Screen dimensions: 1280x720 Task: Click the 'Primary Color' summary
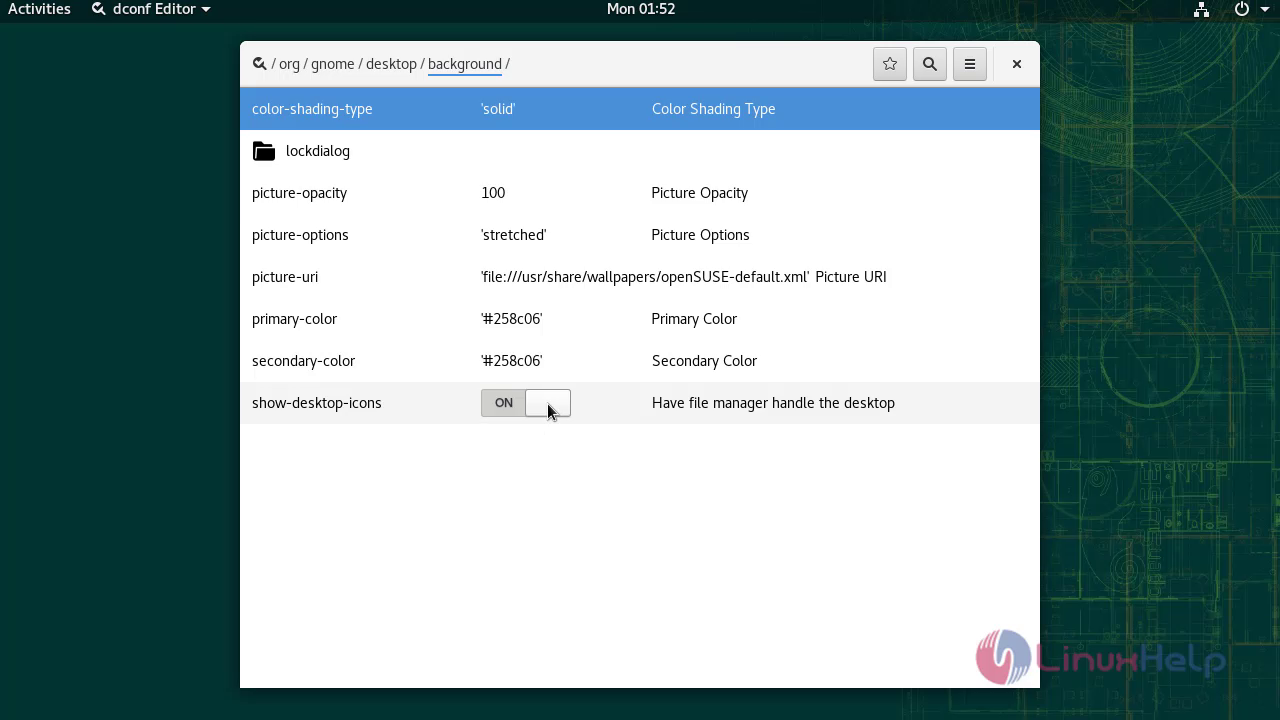(694, 319)
